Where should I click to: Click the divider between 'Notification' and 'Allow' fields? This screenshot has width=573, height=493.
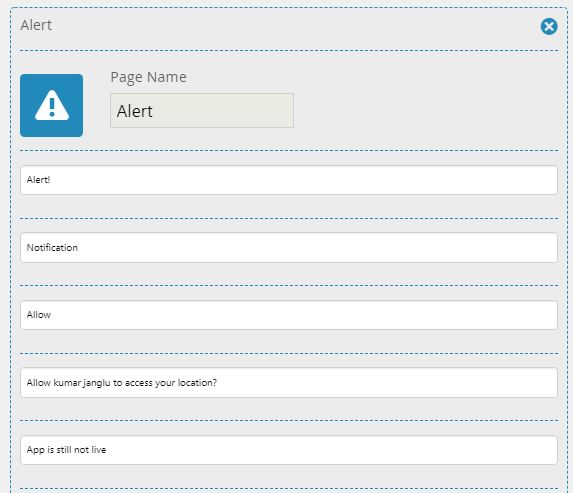pos(289,285)
